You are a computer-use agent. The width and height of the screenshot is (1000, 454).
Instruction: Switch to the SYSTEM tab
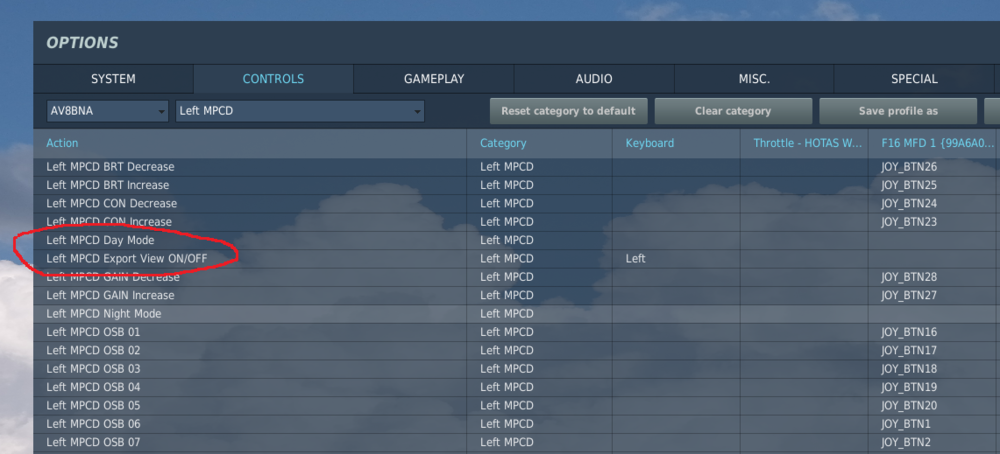[x=113, y=79]
